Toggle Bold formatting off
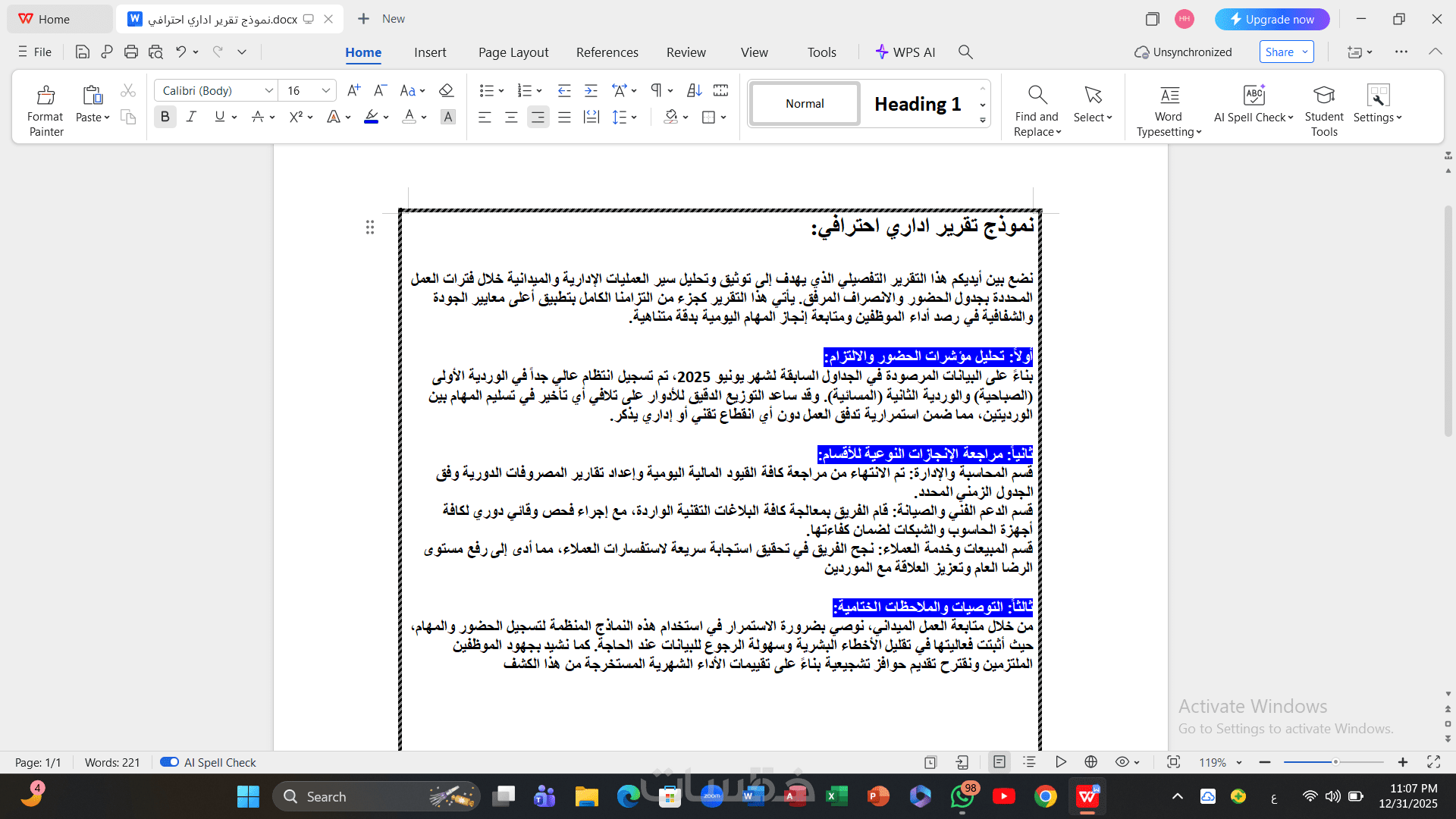 (165, 117)
